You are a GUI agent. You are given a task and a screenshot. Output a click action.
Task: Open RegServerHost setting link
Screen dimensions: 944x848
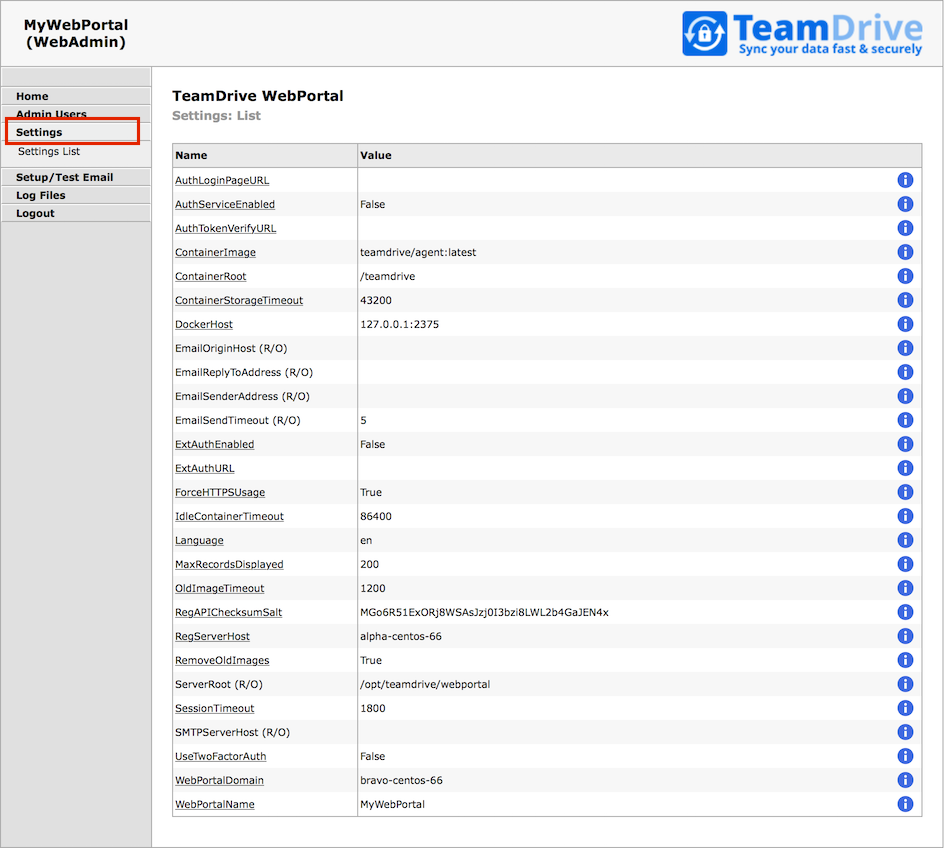[x=213, y=637]
